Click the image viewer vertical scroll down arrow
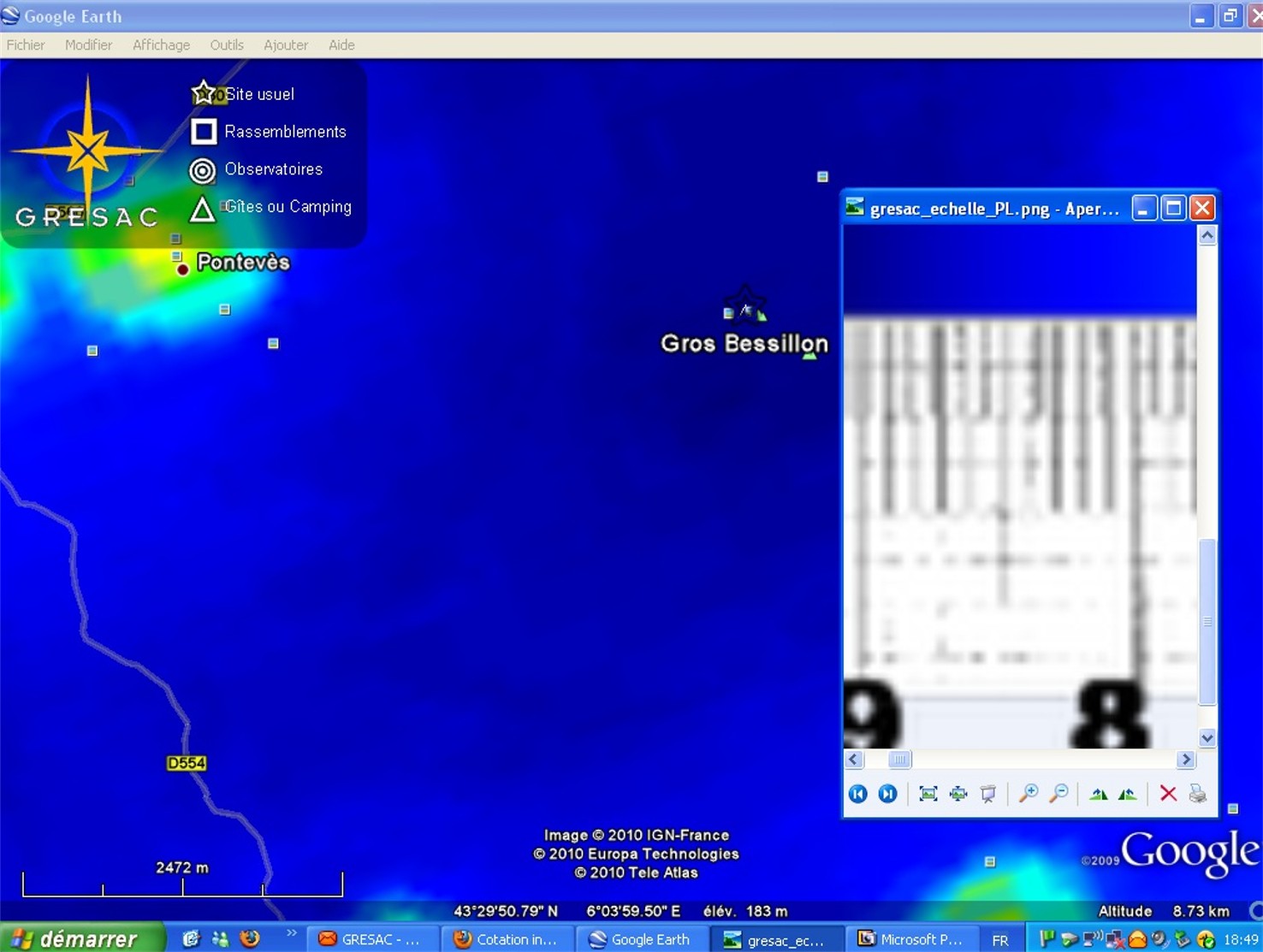The width and height of the screenshot is (1263, 952). click(1207, 737)
